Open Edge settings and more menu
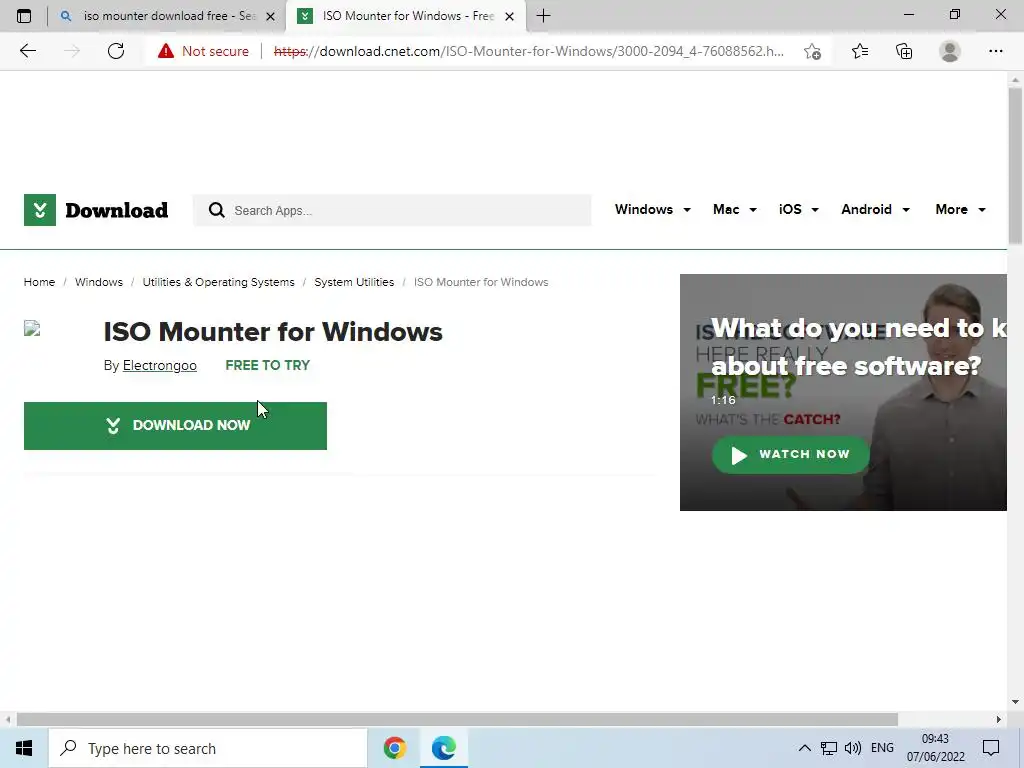 [x=995, y=51]
